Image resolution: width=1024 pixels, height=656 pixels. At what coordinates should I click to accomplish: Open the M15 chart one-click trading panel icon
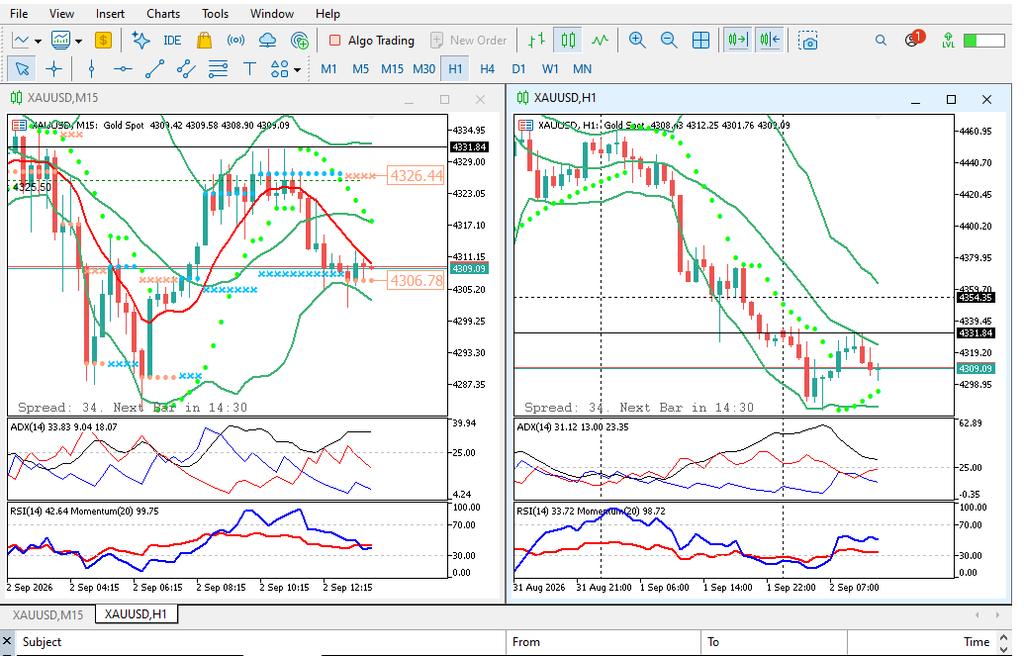(19, 125)
